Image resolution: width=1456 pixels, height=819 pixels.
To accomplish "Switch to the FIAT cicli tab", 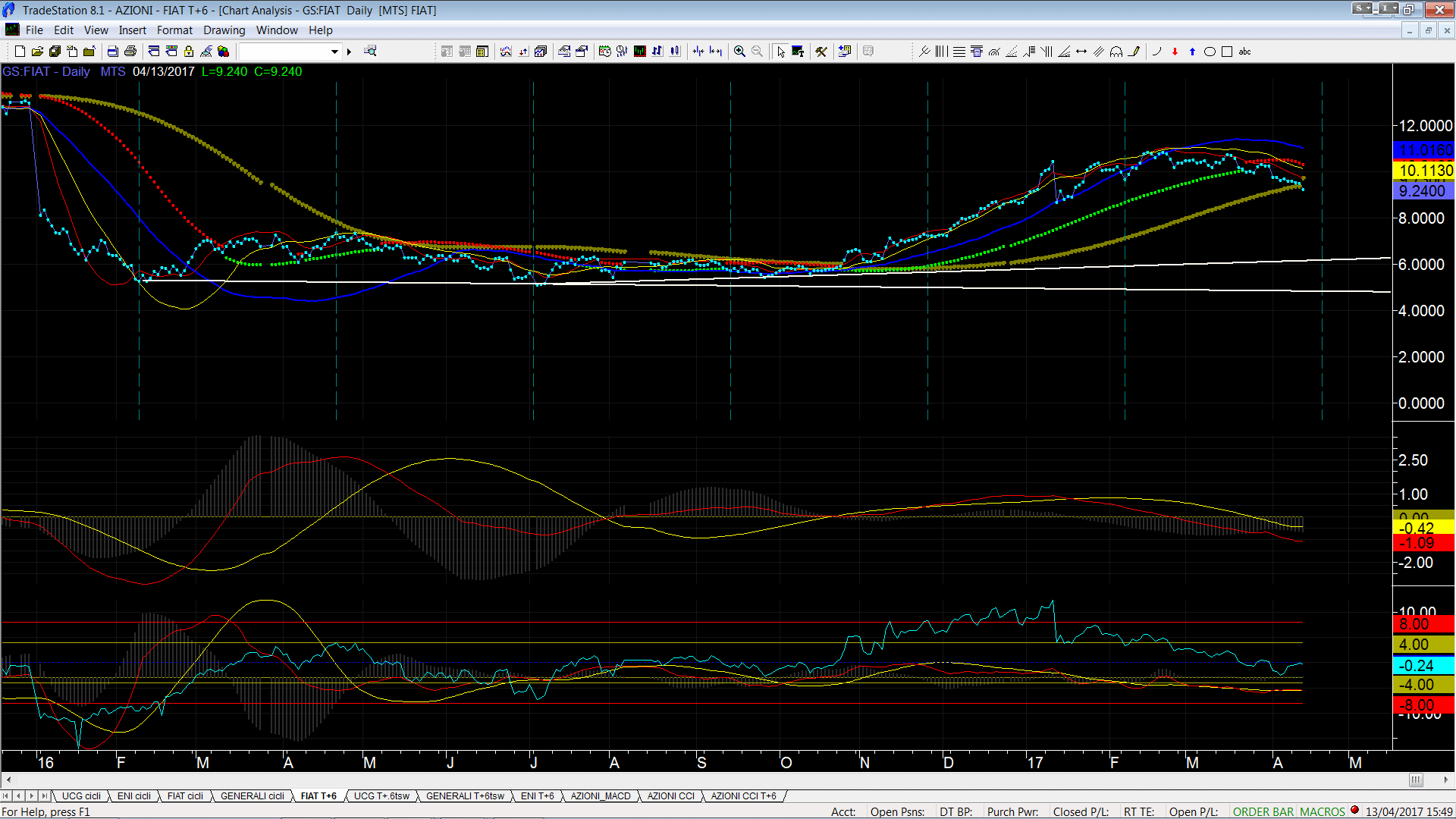I will [185, 796].
